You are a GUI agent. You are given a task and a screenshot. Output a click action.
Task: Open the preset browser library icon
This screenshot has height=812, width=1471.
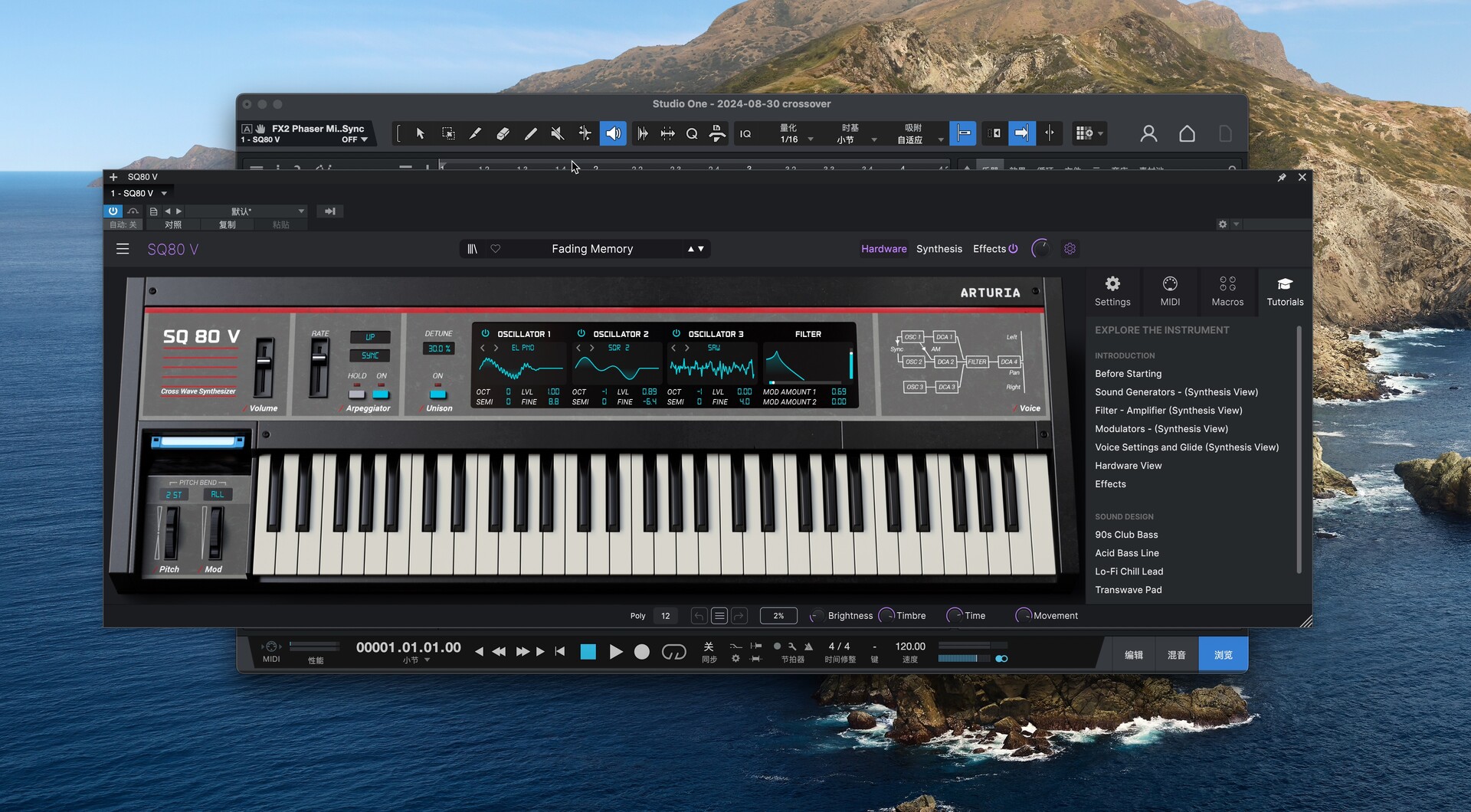[472, 249]
